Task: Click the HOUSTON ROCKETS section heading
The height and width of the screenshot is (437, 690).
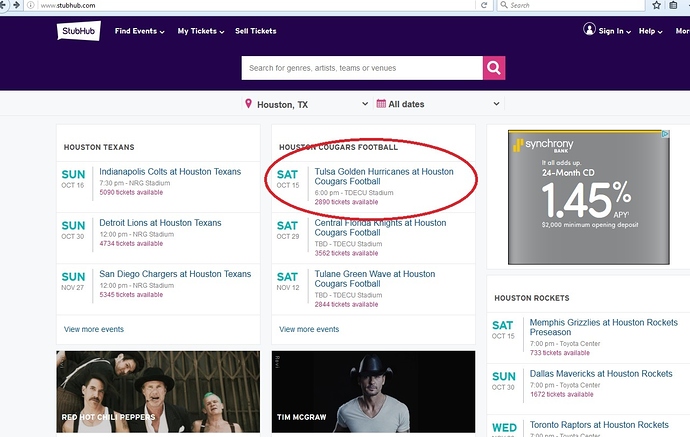Action: 532,298
